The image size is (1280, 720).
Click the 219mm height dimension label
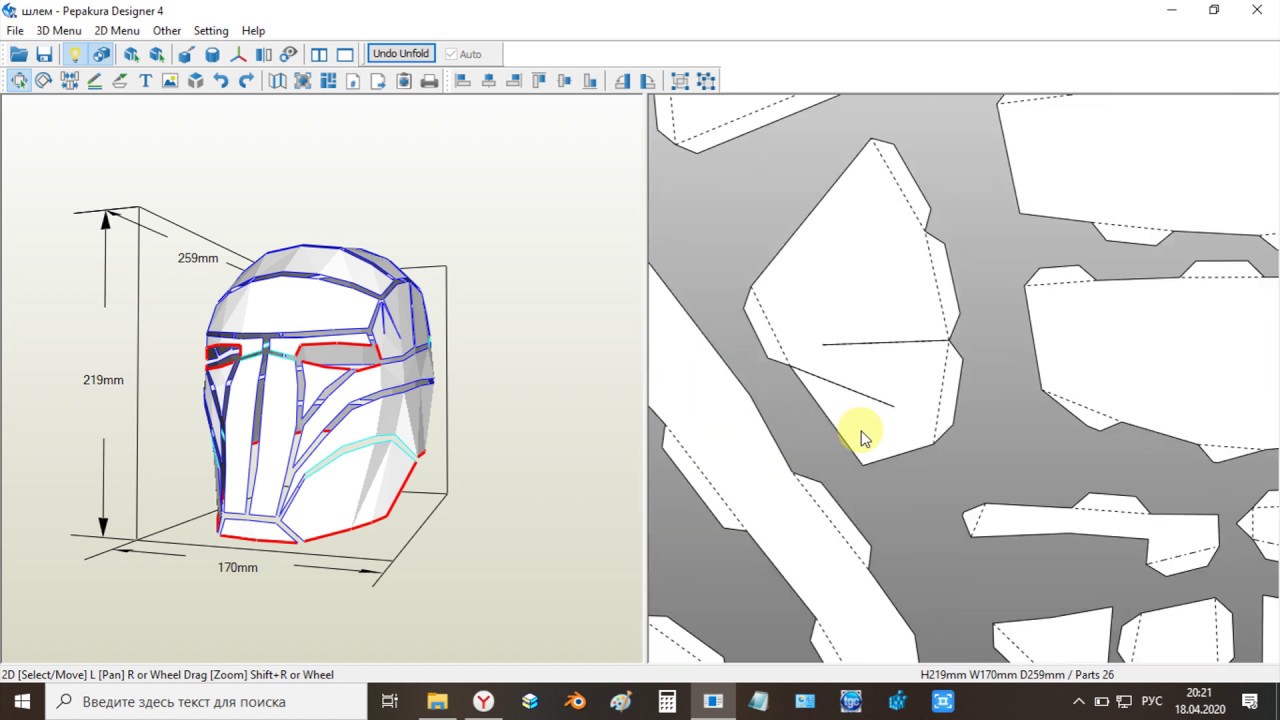click(103, 380)
